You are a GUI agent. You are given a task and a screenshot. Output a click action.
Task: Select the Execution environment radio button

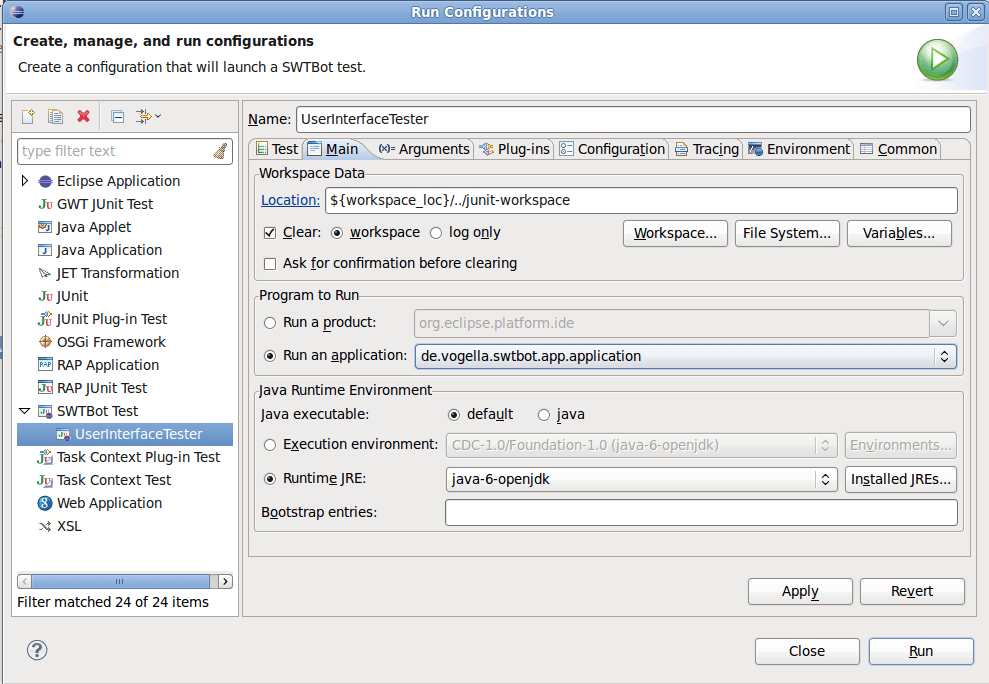click(270, 445)
